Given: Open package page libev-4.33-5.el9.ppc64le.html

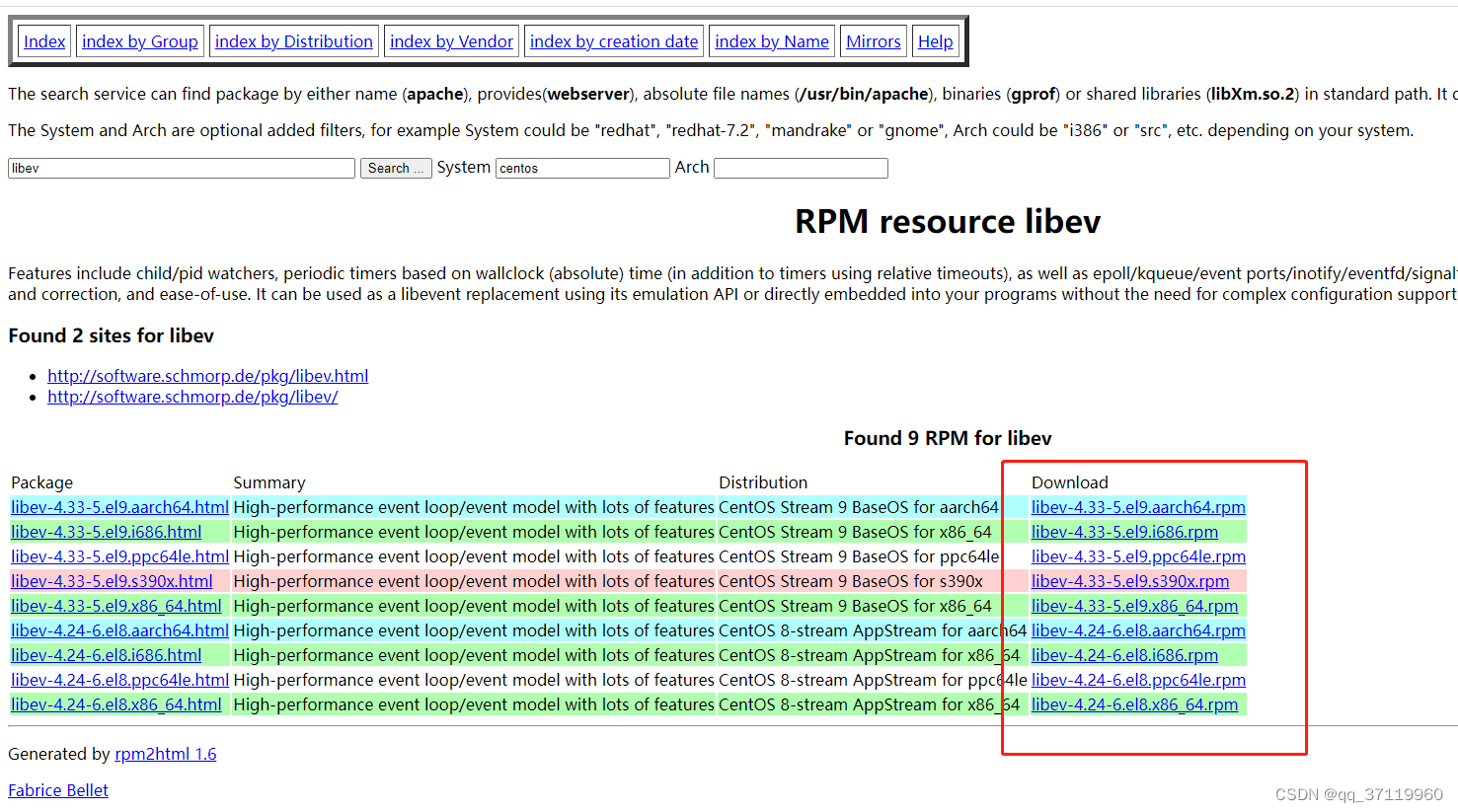Looking at the screenshot, I should (119, 556).
